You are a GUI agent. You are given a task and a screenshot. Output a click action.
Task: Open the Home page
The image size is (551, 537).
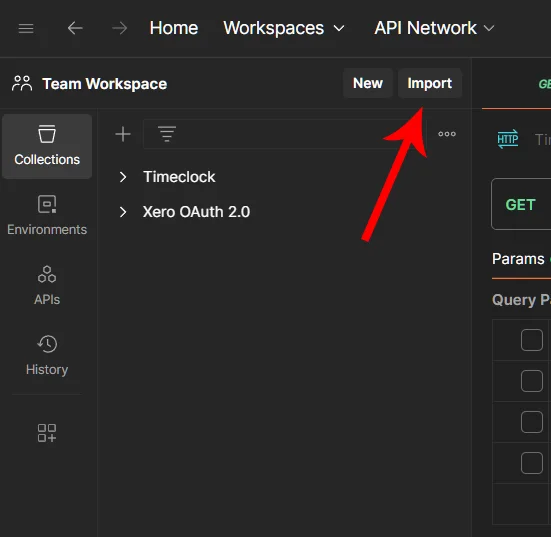(x=174, y=28)
